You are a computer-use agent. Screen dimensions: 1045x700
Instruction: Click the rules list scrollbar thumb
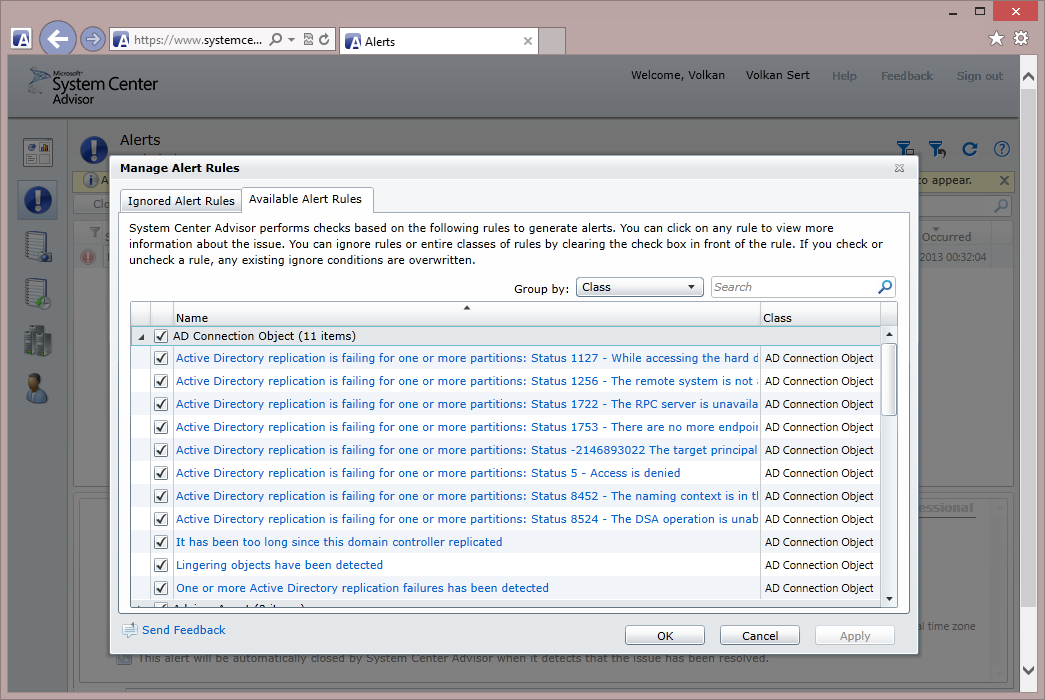pos(889,379)
